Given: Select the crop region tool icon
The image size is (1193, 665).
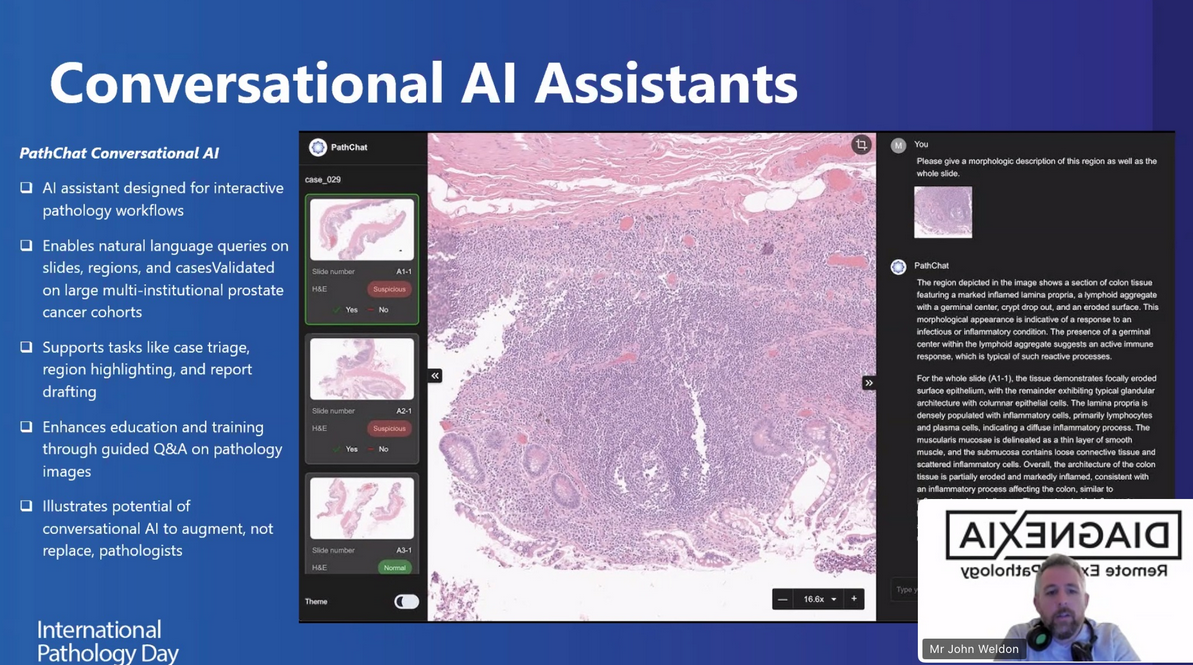Looking at the screenshot, I should click(861, 145).
